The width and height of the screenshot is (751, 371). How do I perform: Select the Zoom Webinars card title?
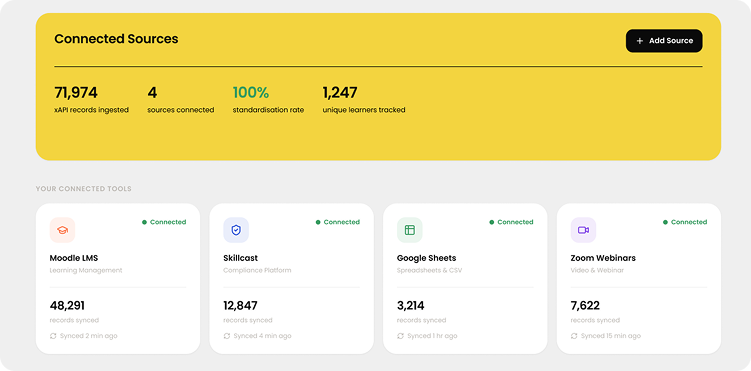coord(603,258)
